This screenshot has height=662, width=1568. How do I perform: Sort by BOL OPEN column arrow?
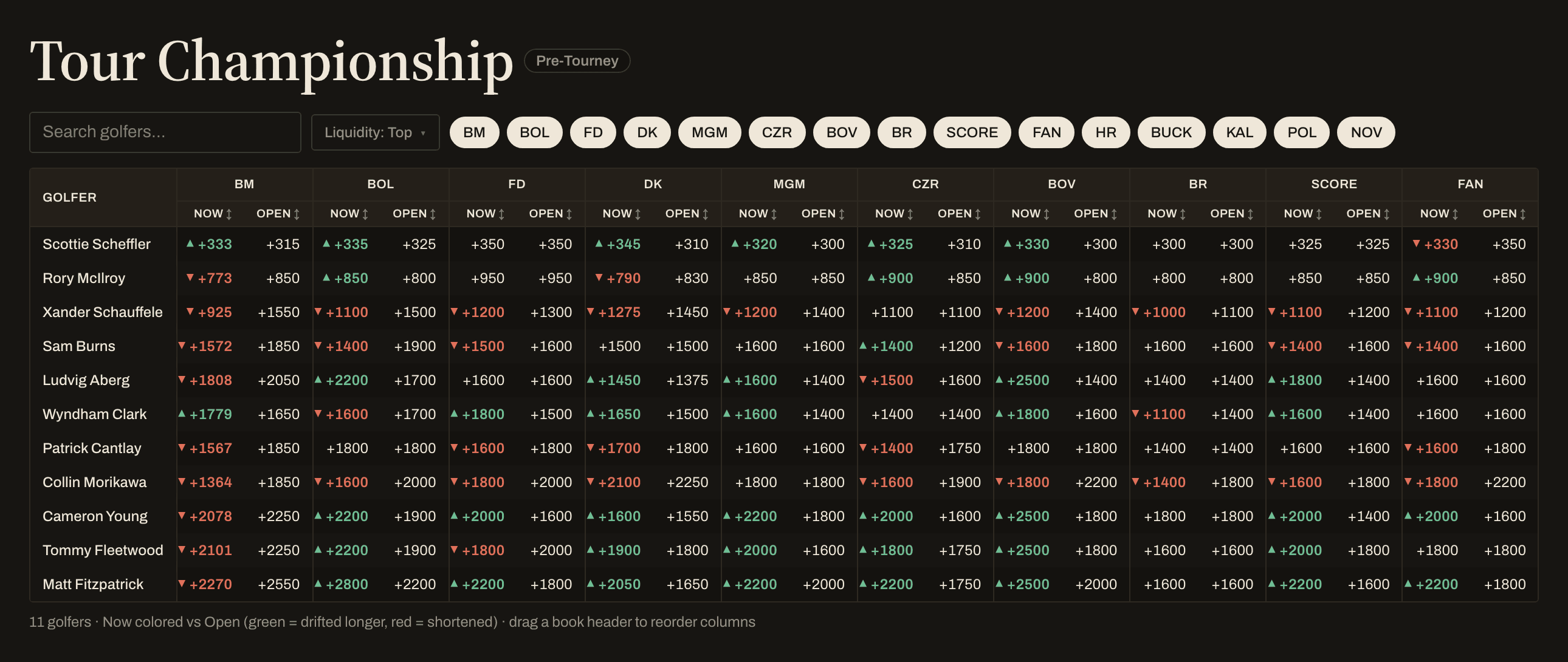pyautogui.click(x=433, y=214)
